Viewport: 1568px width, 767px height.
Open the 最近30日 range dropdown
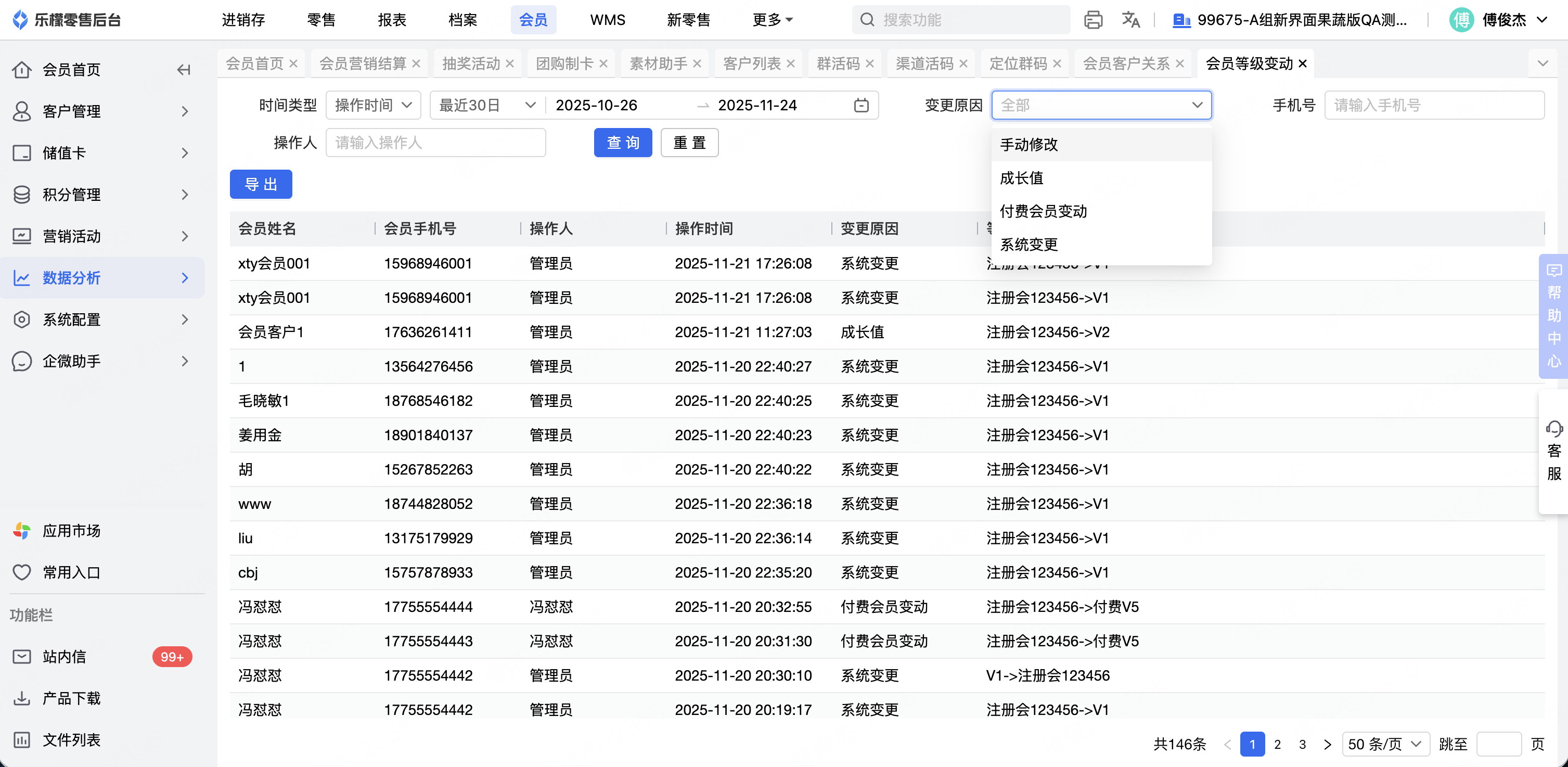(486, 105)
